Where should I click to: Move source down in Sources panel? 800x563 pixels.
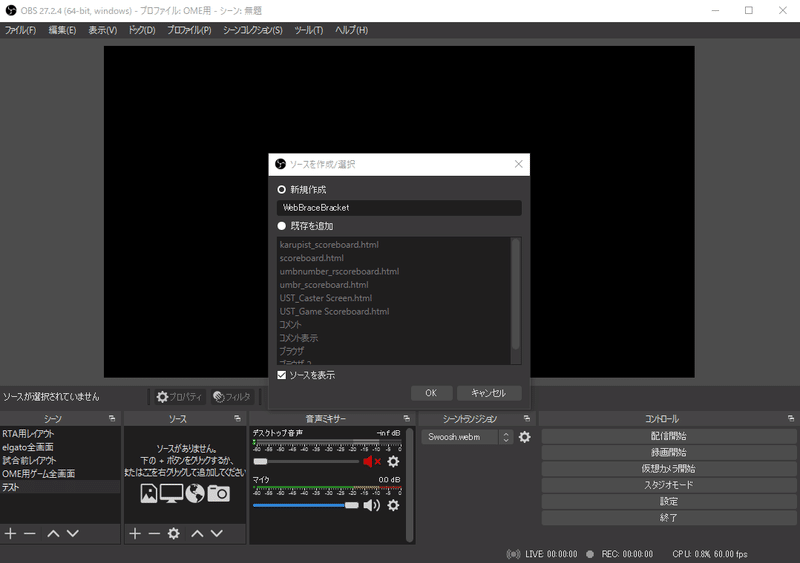coord(217,533)
